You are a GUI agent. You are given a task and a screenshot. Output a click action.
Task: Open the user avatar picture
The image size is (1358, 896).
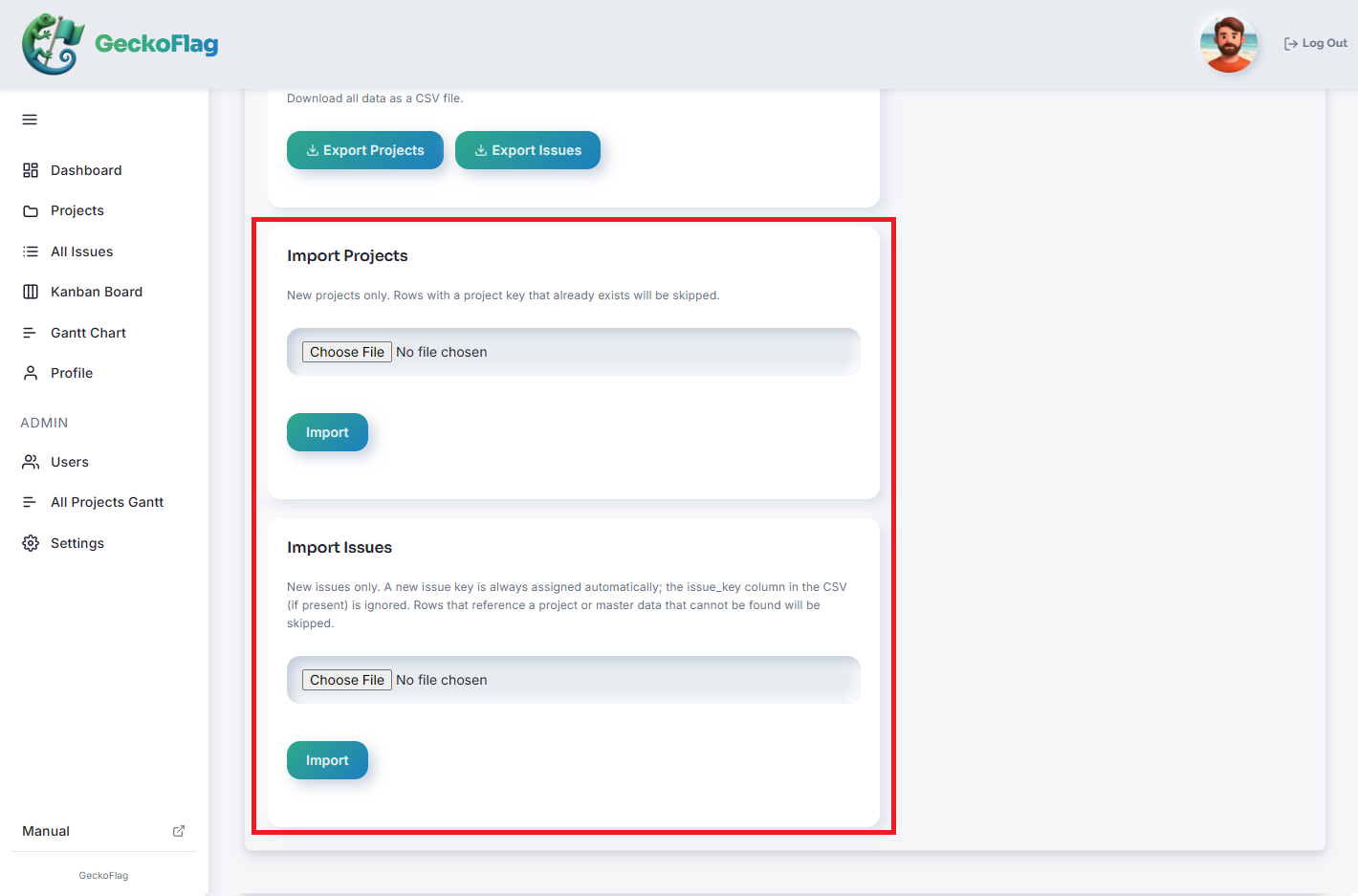point(1229,44)
